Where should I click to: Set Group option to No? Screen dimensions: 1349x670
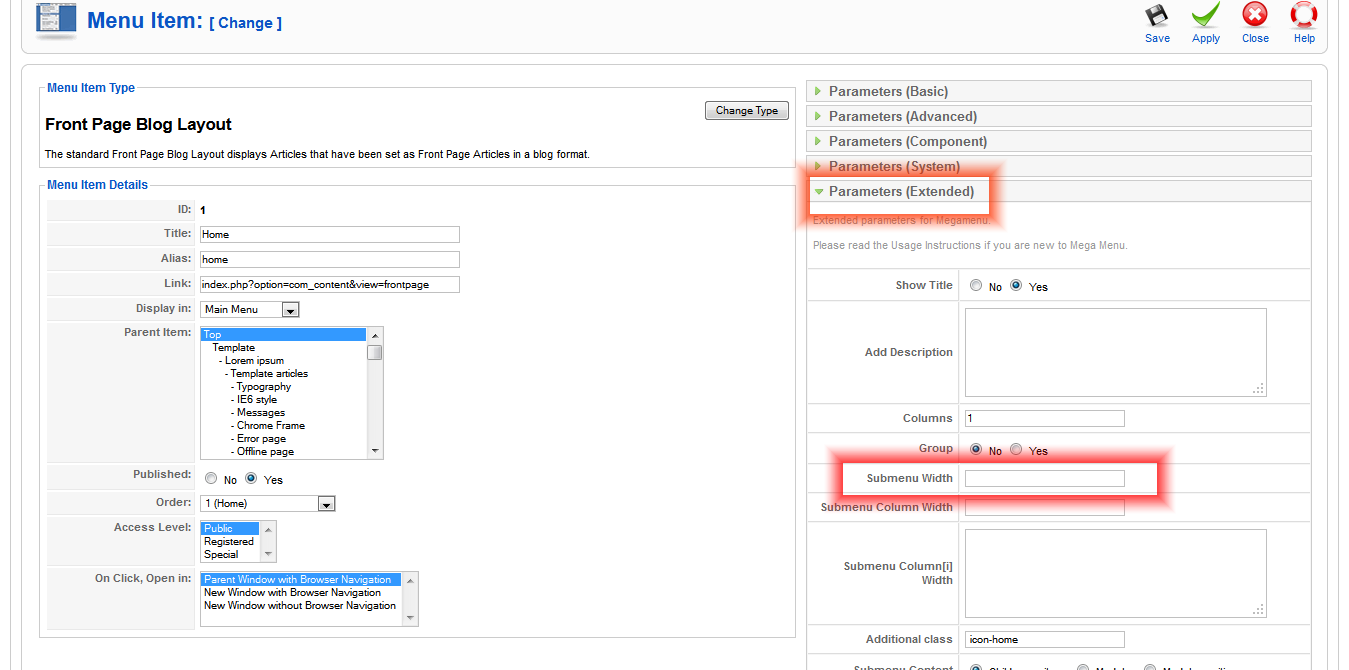(x=976, y=450)
